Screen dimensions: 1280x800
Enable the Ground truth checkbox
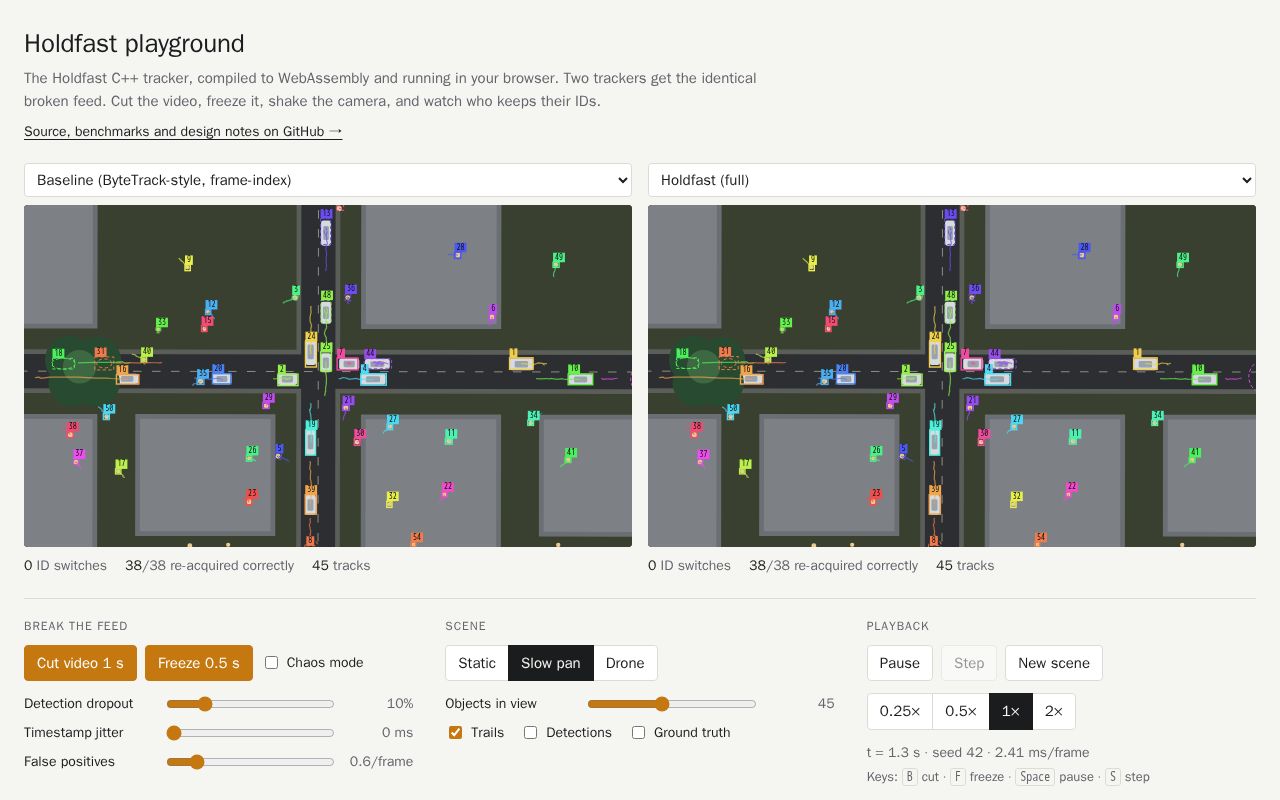[x=638, y=732]
